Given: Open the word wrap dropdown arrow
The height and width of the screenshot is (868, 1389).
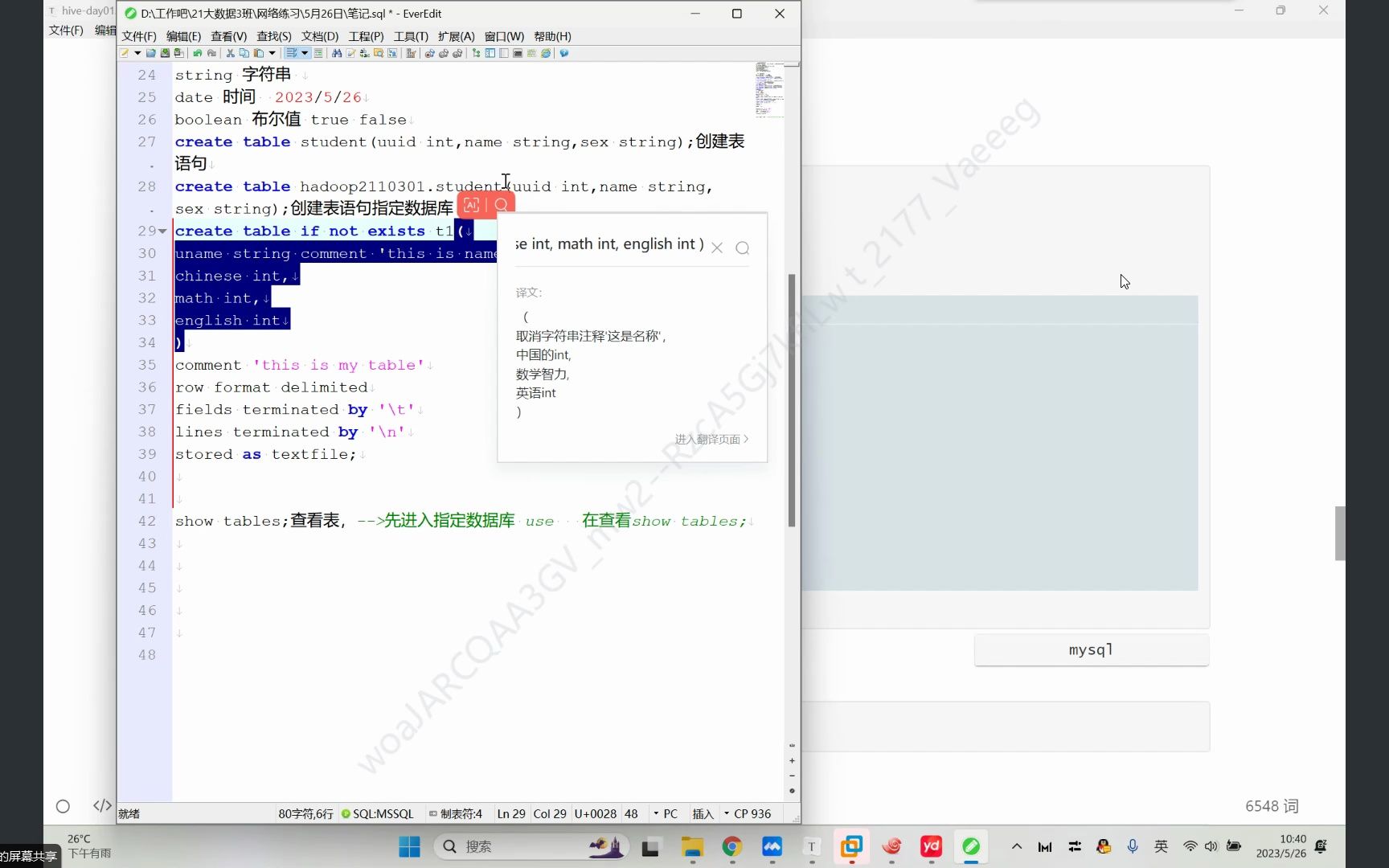Looking at the screenshot, I should pyautogui.click(x=305, y=53).
